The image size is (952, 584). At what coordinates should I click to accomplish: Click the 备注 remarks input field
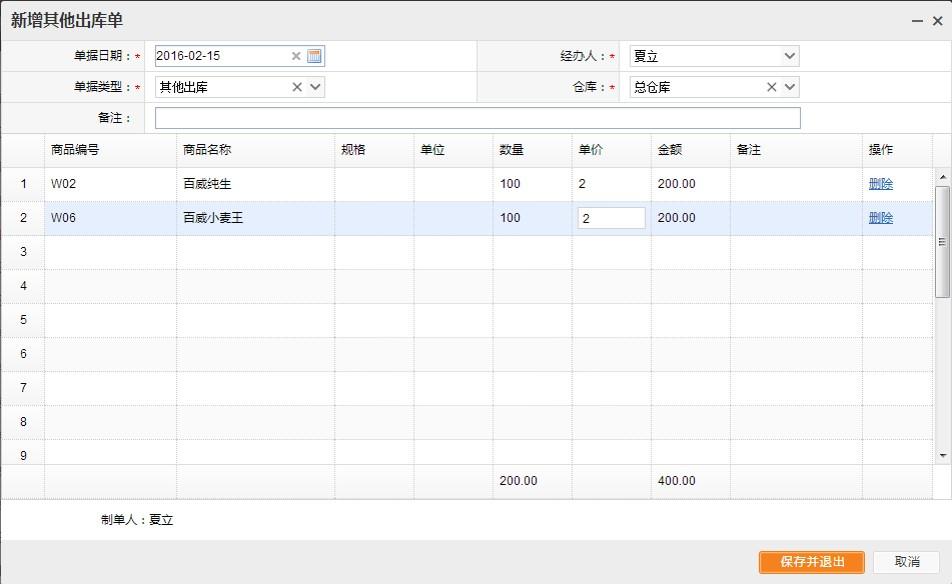pyautogui.click(x=477, y=118)
